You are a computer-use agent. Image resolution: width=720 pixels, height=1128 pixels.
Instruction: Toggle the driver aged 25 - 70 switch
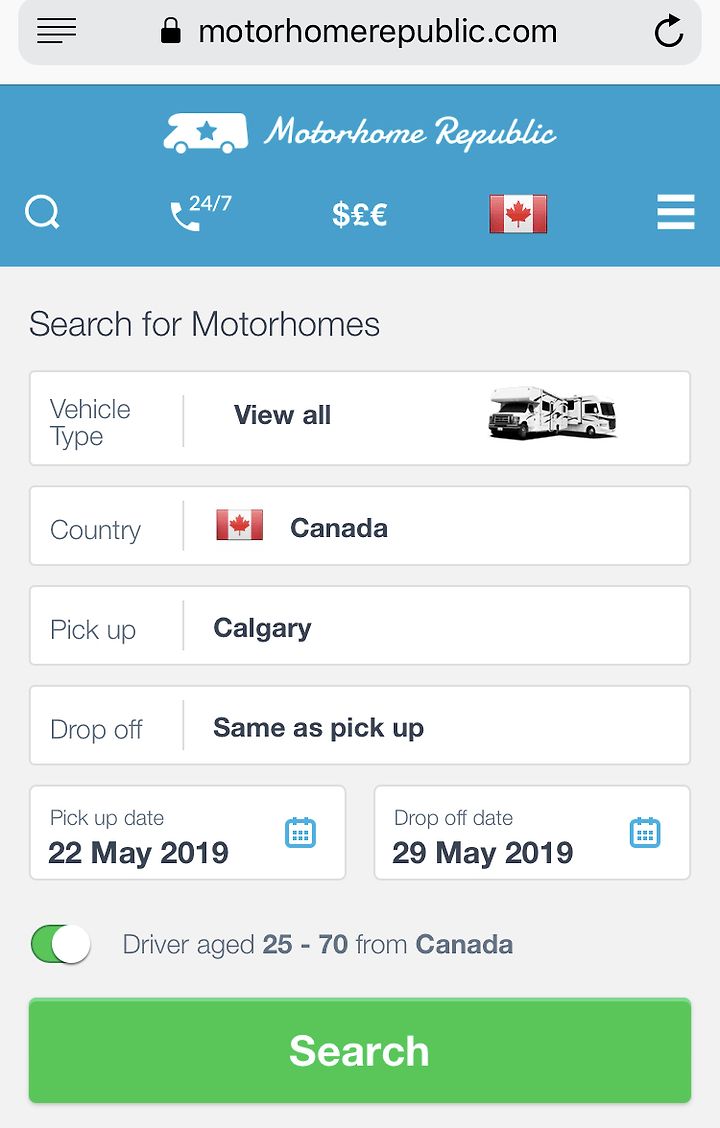[61, 944]
